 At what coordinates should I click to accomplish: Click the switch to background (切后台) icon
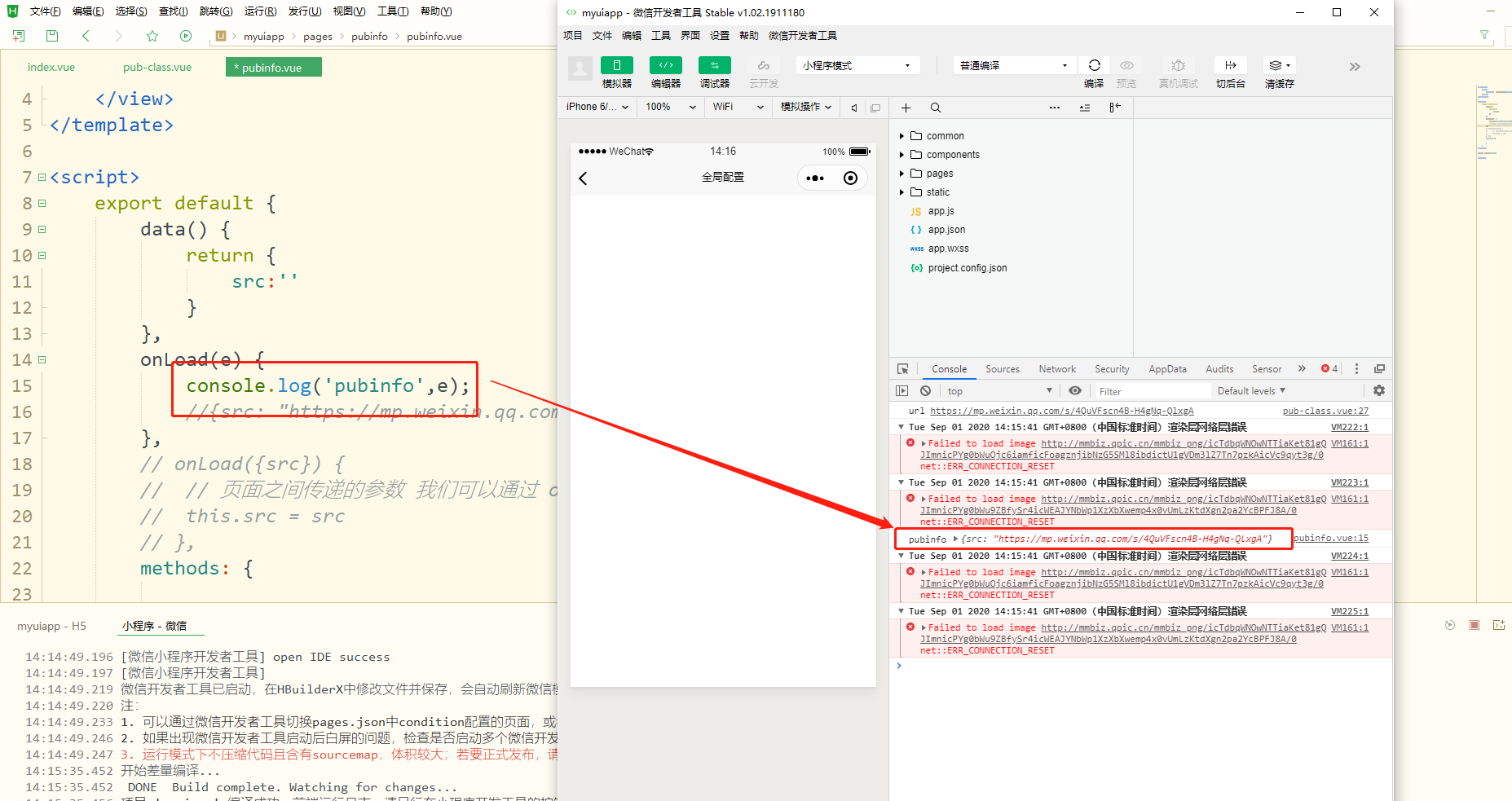[1231, 65]
